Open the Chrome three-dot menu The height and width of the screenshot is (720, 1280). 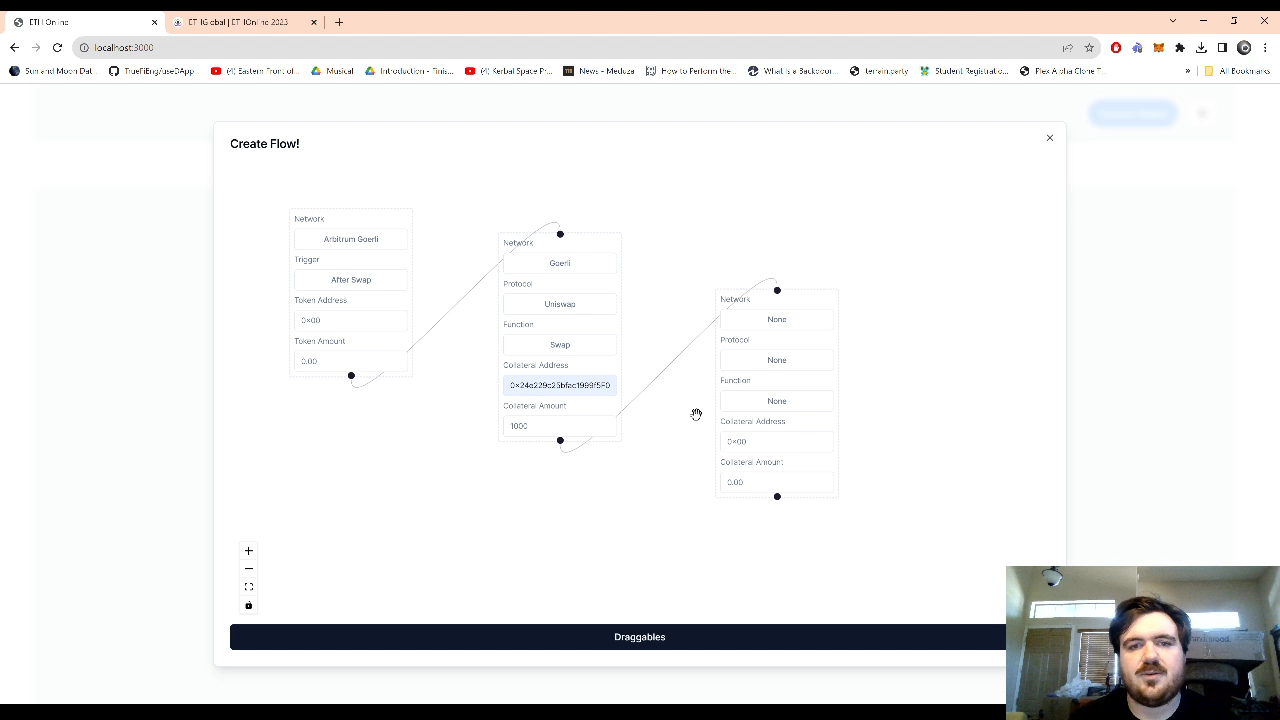(1265, 48)
